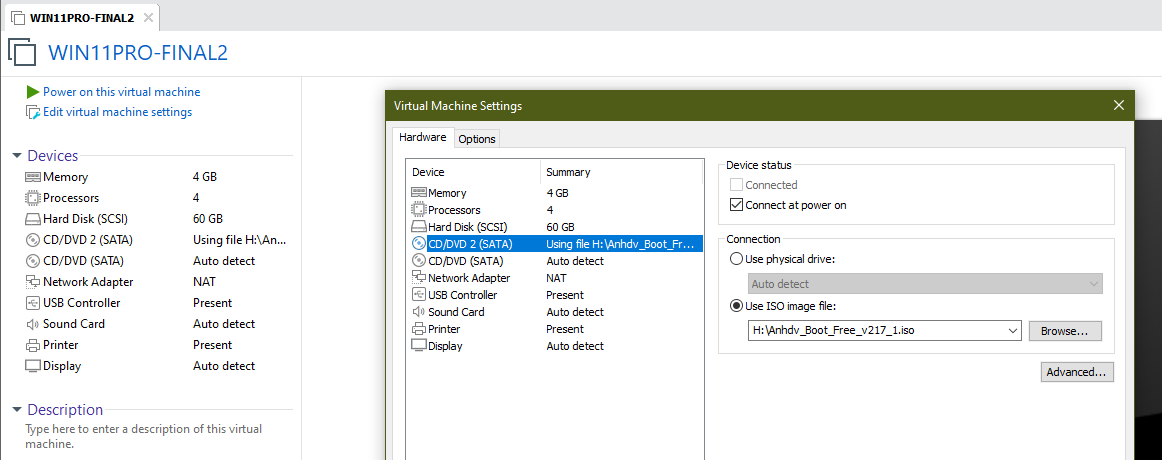Screen dimensions: 1162x460
Task: Click the large VM icon beside WIN11PRO-FINAL2 title
Action: click(x=21, y=52)
